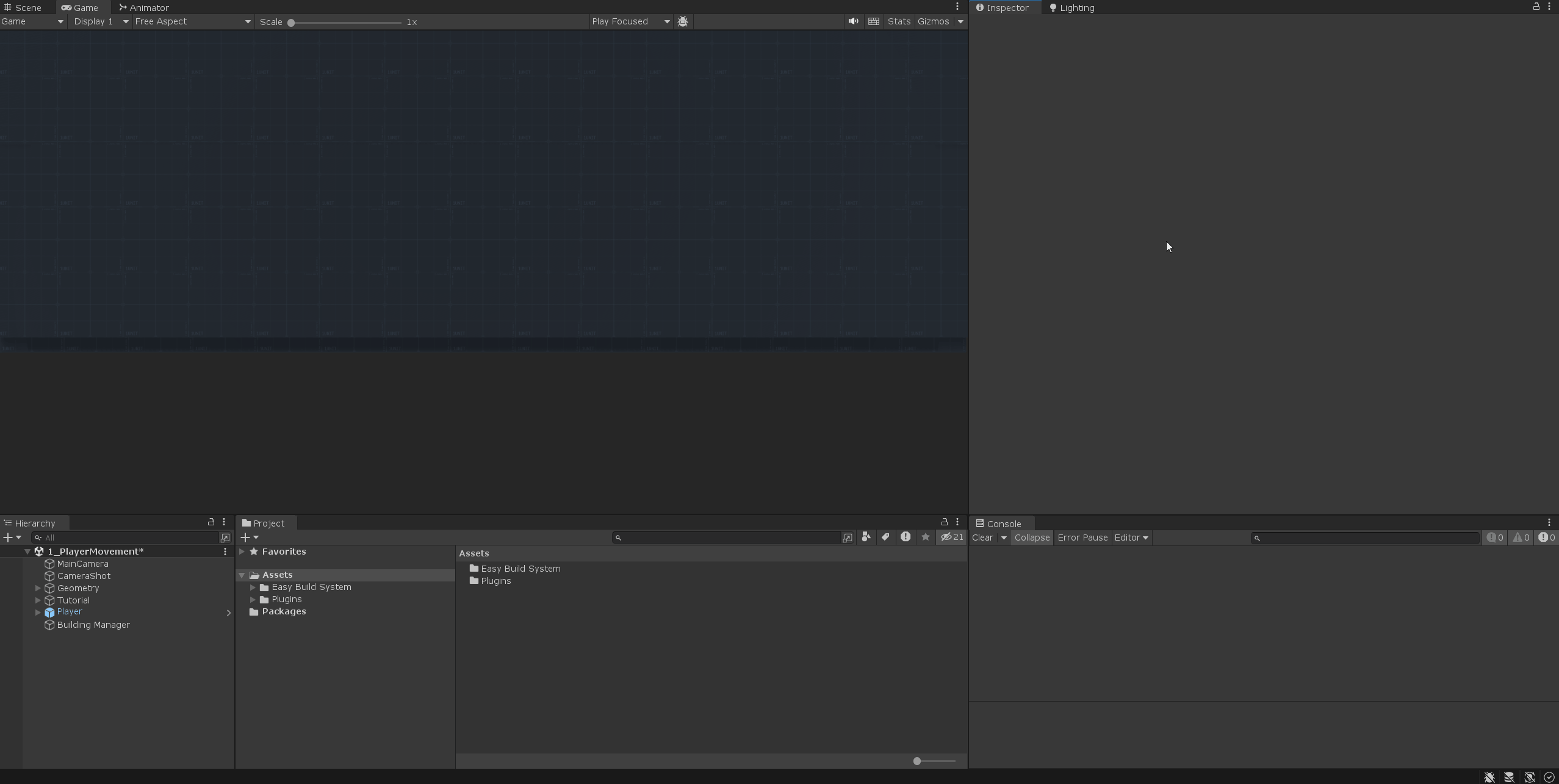Click the favorites star icon in Project toolbar

(926, 538)
